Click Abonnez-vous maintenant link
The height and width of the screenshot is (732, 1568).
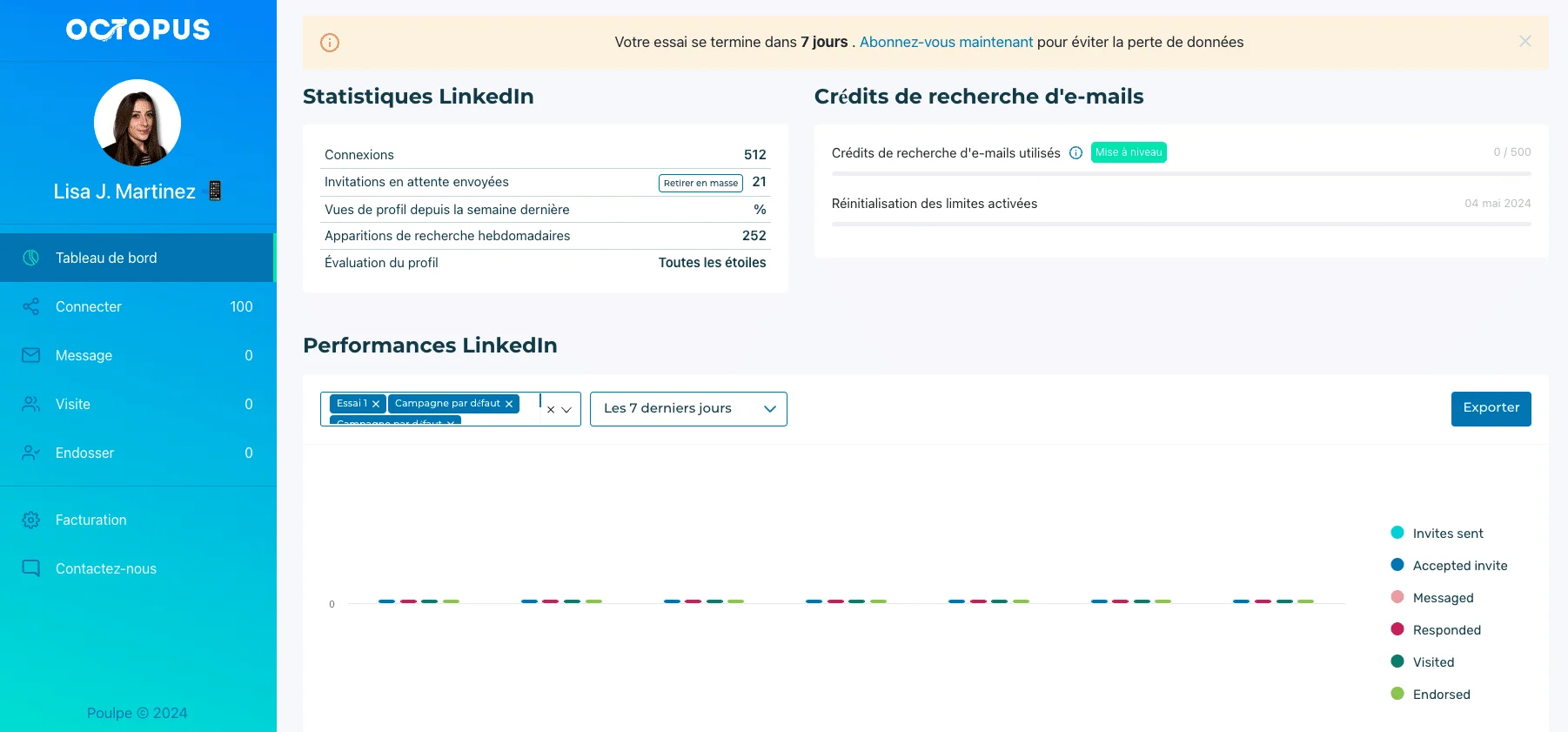tap(946, 42)
